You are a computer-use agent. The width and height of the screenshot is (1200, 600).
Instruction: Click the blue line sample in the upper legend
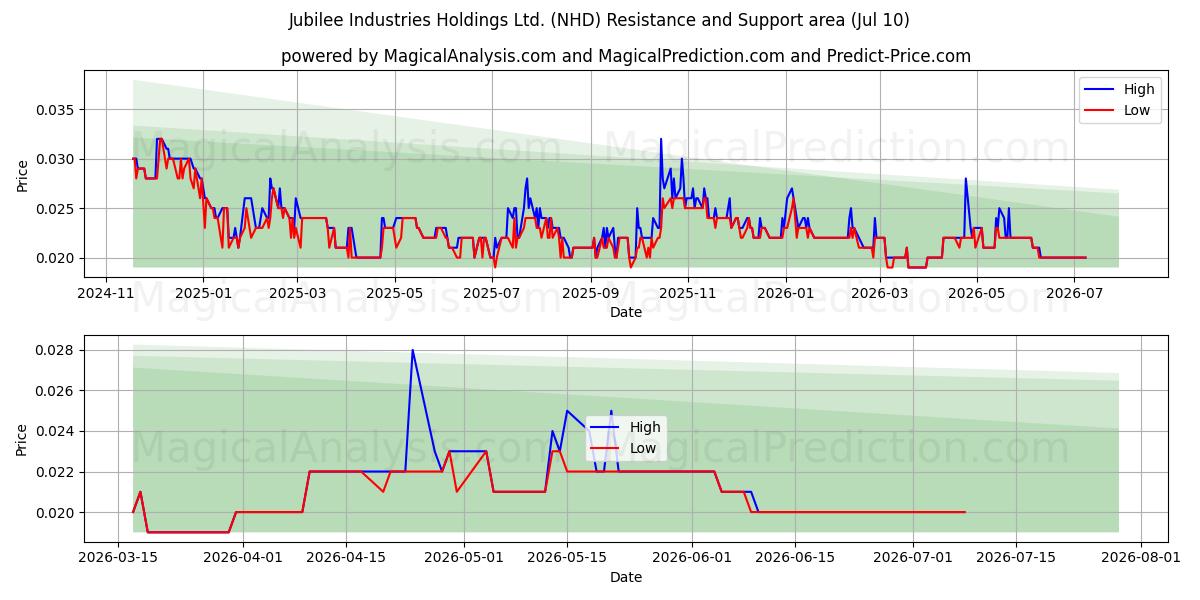click(1101, 90)
